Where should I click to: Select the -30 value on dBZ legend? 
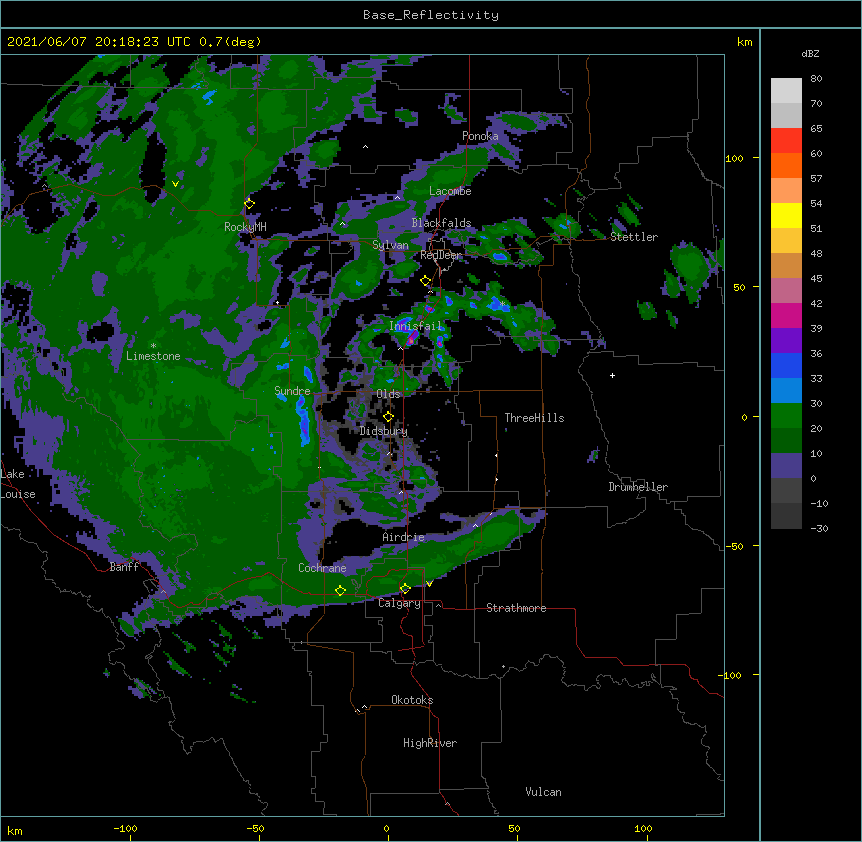click(x=819, y=528)
